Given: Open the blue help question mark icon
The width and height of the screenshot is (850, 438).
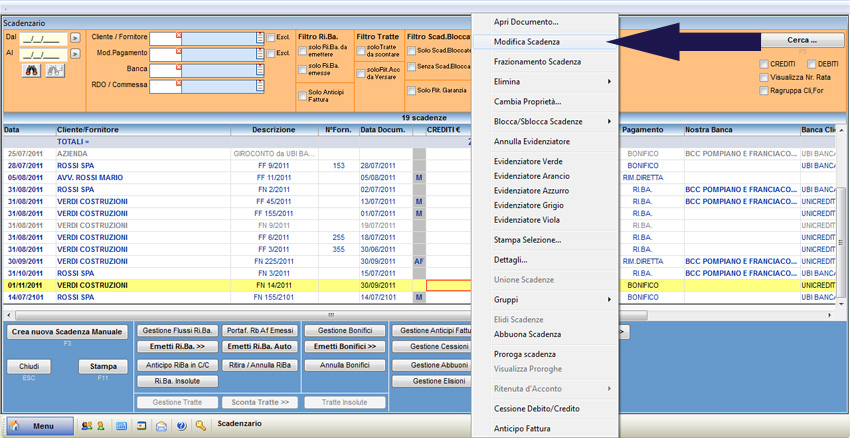Looking at the screenshot, I should [181, 426].
